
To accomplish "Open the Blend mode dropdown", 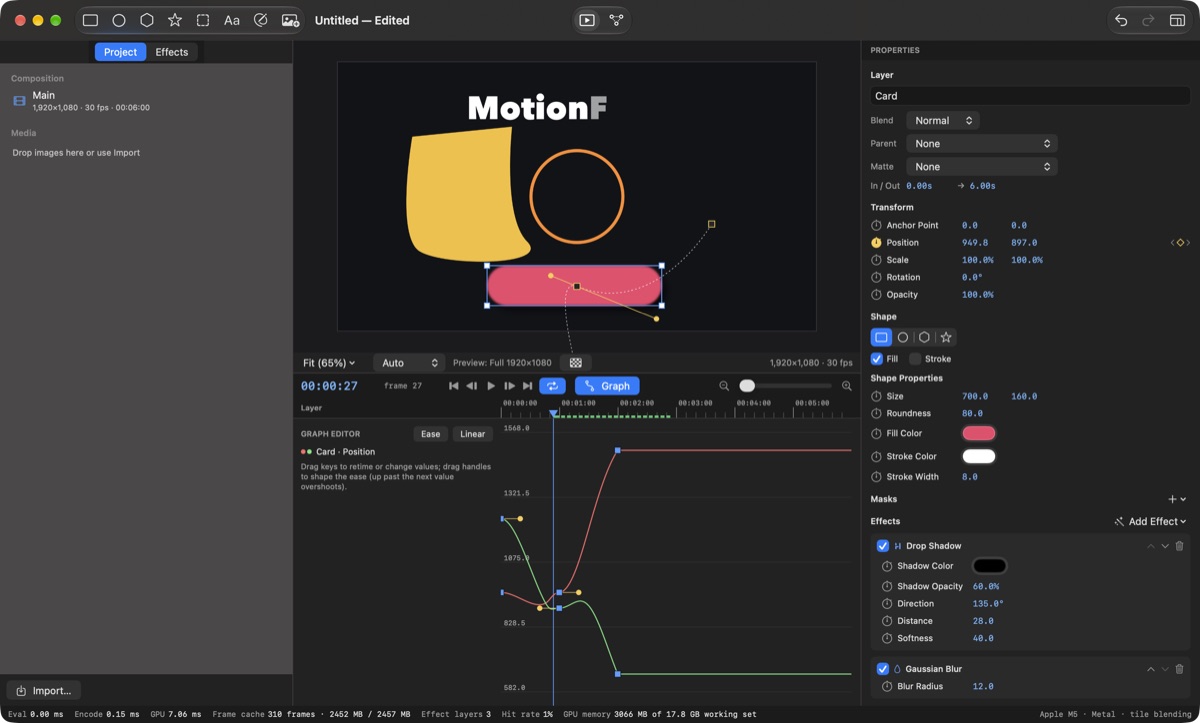I will 943,120.
